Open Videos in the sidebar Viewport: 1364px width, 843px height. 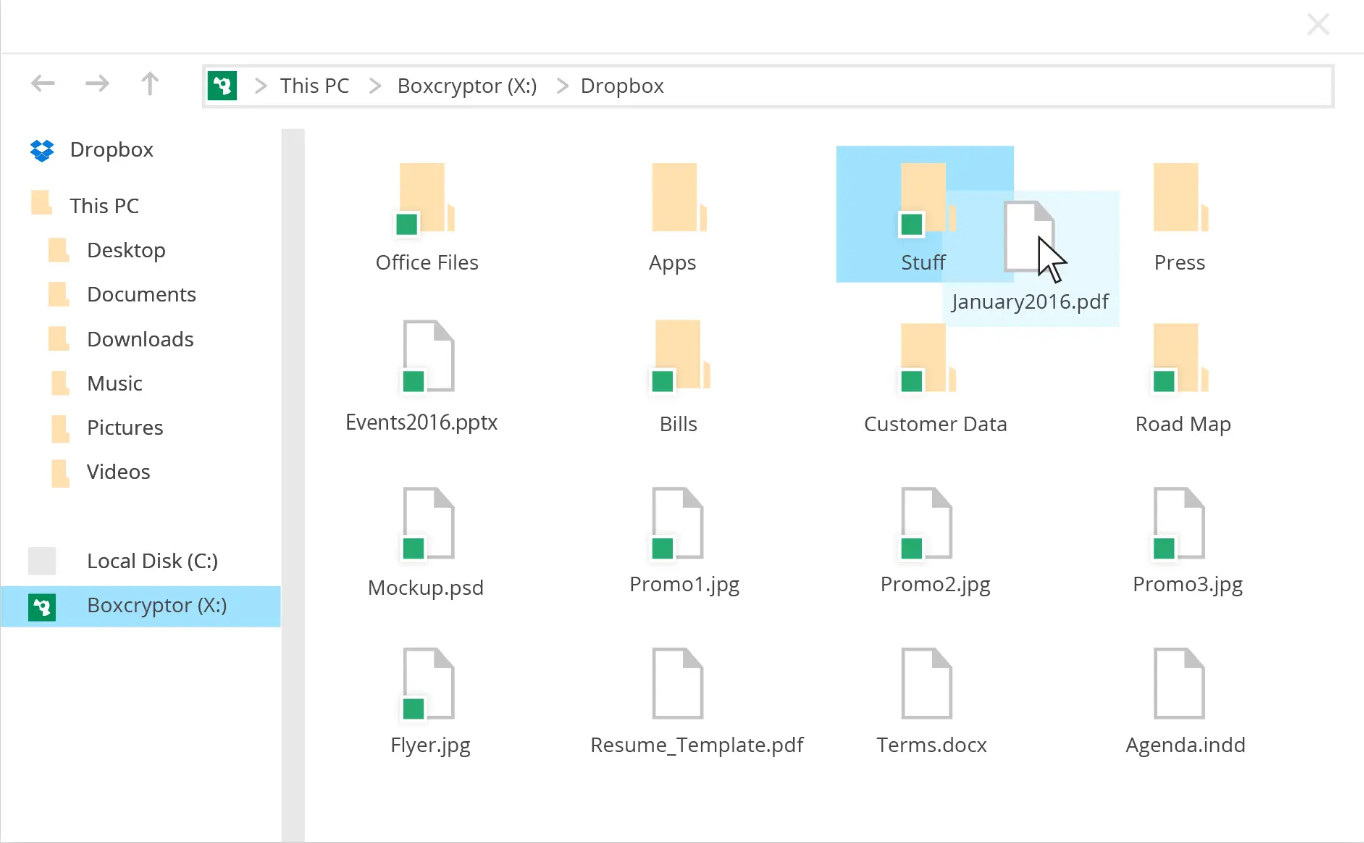coord(119,472)
